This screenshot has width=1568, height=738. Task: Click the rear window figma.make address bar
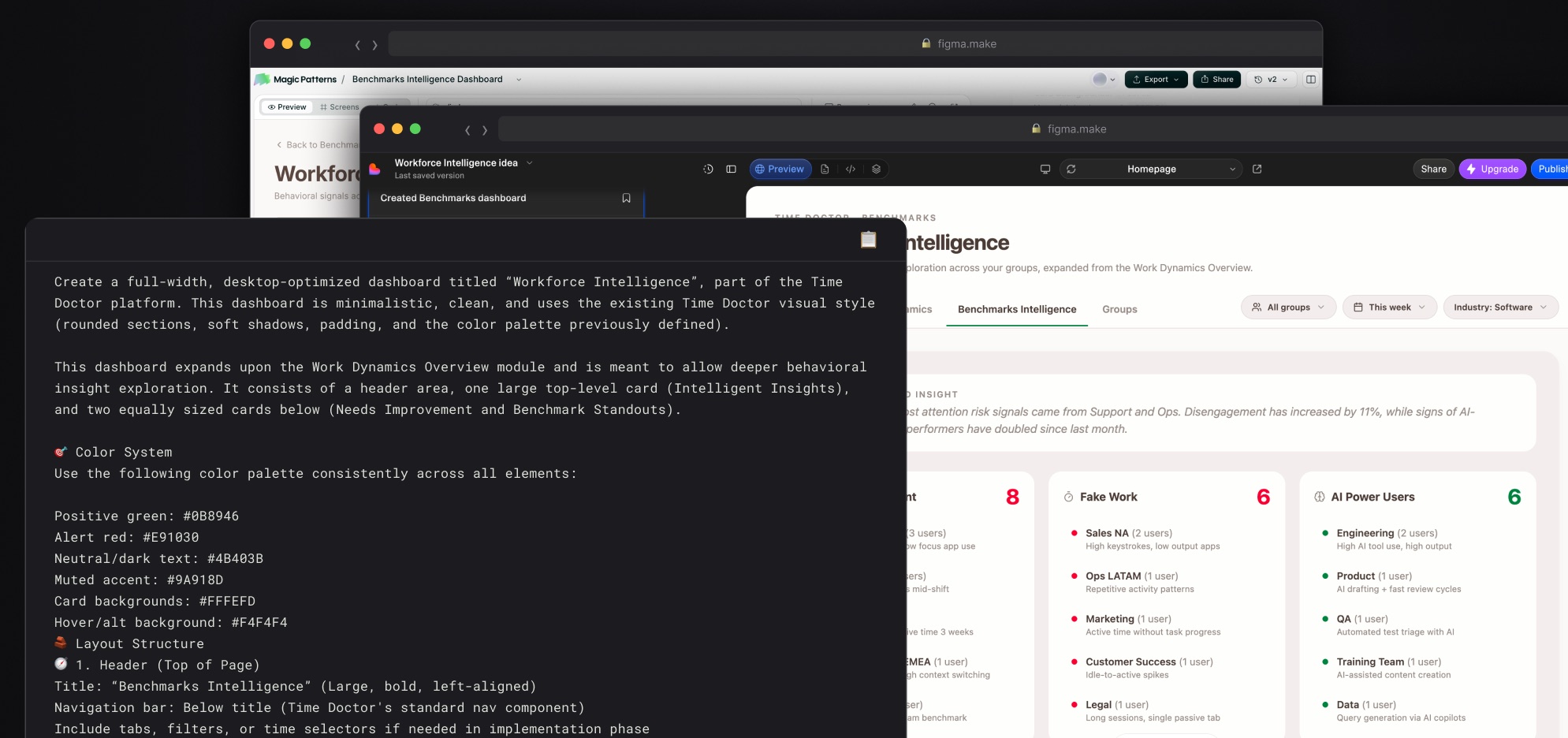[x=855, y=43]
